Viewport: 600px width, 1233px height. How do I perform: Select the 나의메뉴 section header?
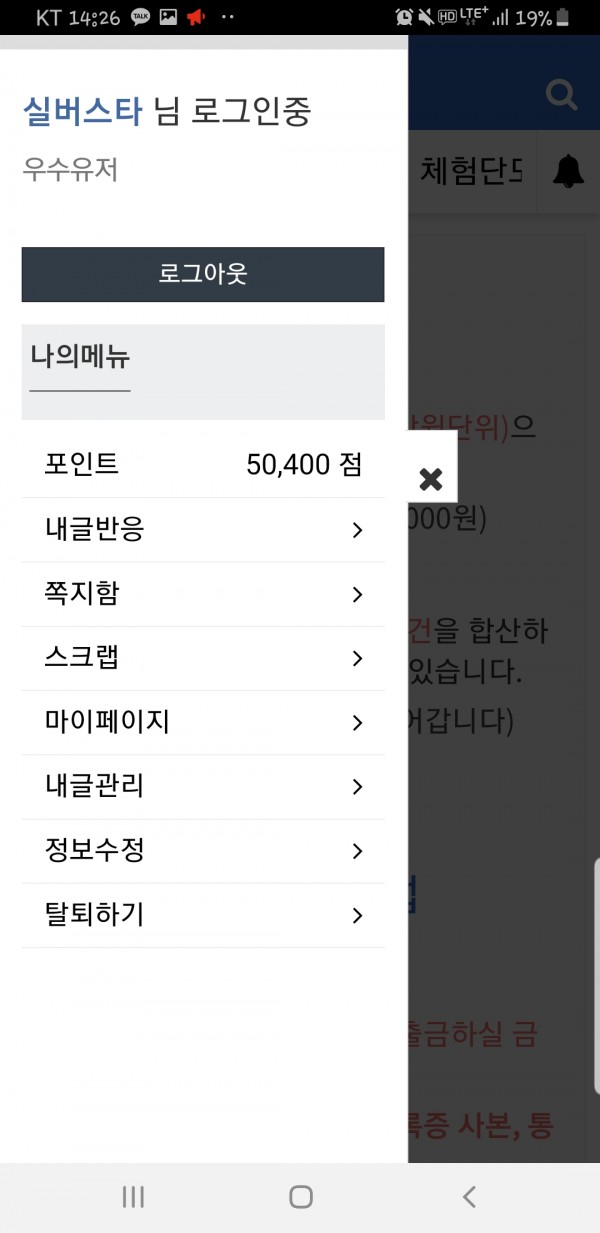[80, 357]
